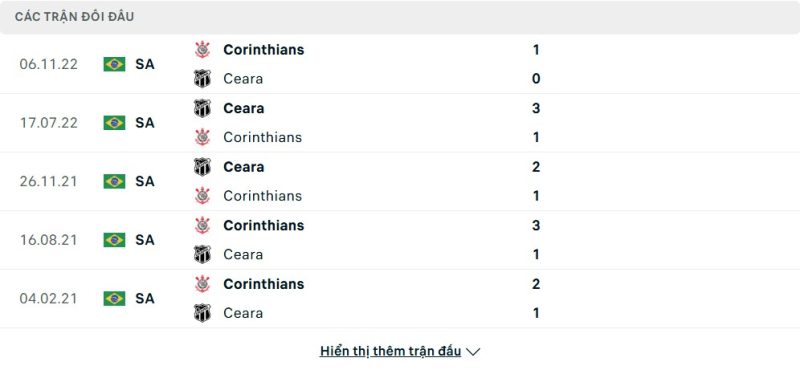800x374 pixels.
Task: Open Hiển thị thêm trận đấu link
Action: pyautogui.click(x=390, y=351)
